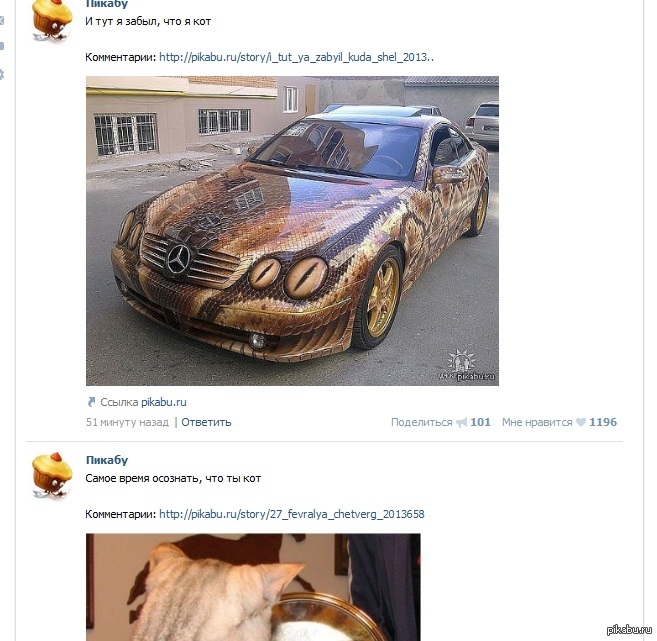
Task: Click the 1196 likes counter
Action: click(603, 422)
